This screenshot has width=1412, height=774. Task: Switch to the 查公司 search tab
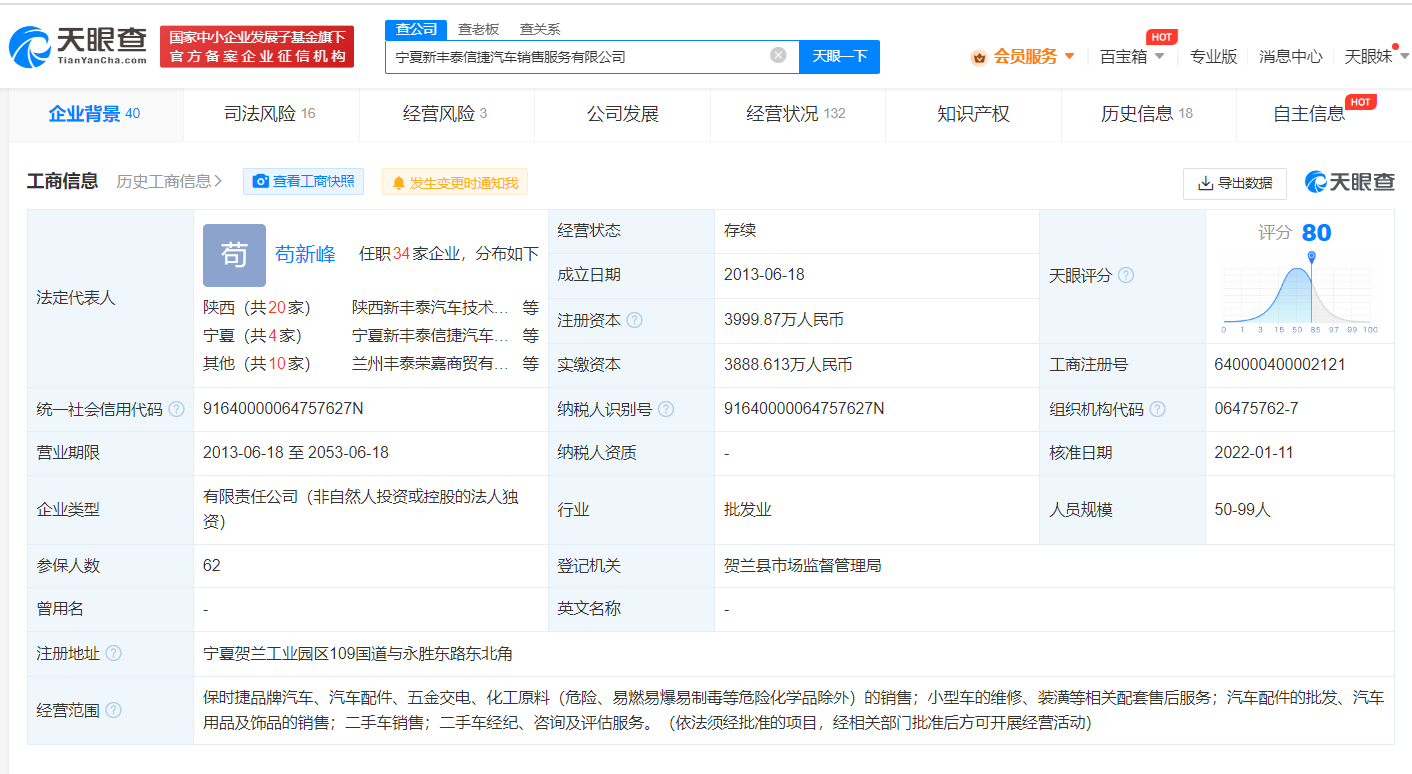(416, 29)
